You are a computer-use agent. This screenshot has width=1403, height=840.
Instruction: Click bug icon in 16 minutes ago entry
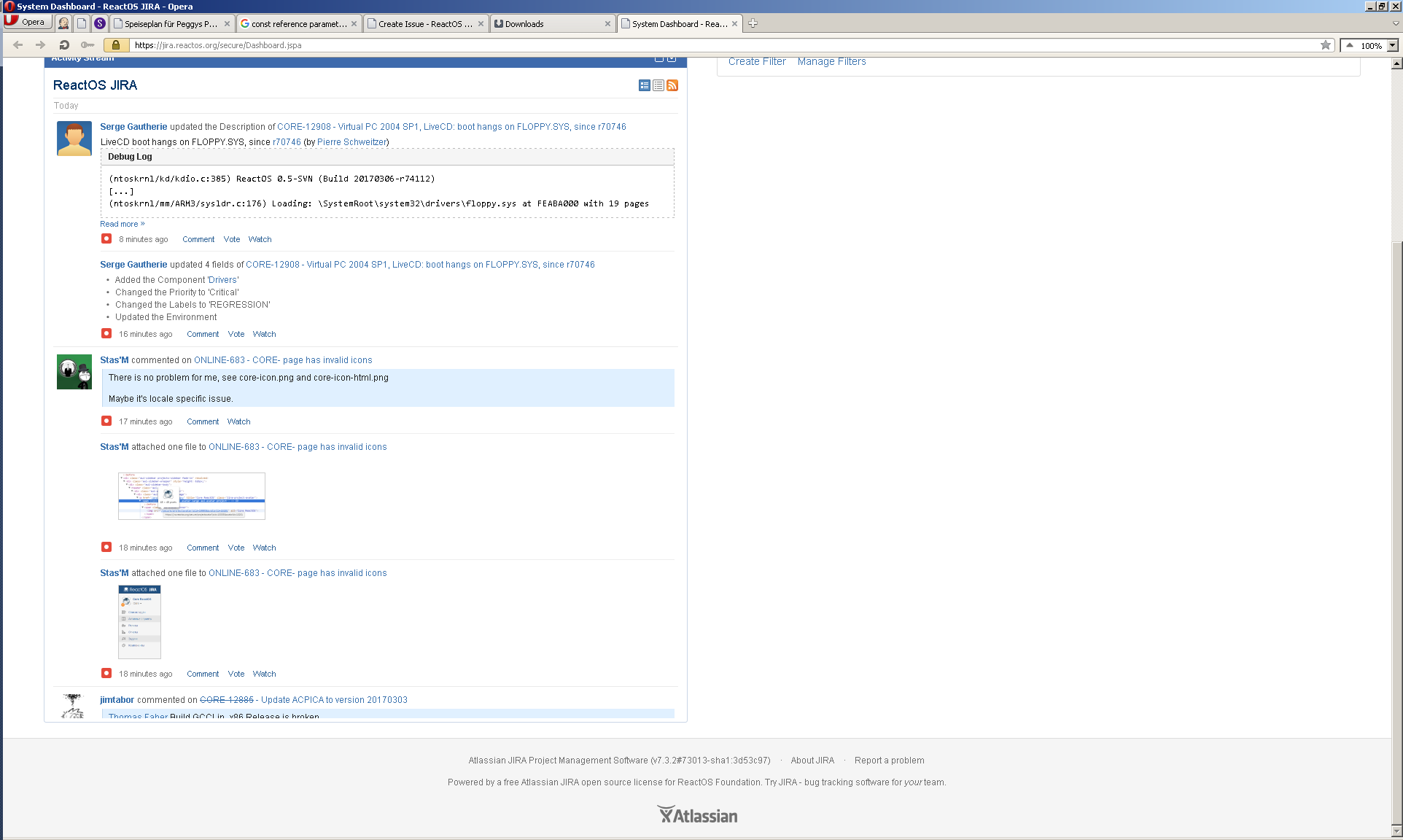click(x=106, y=333)
